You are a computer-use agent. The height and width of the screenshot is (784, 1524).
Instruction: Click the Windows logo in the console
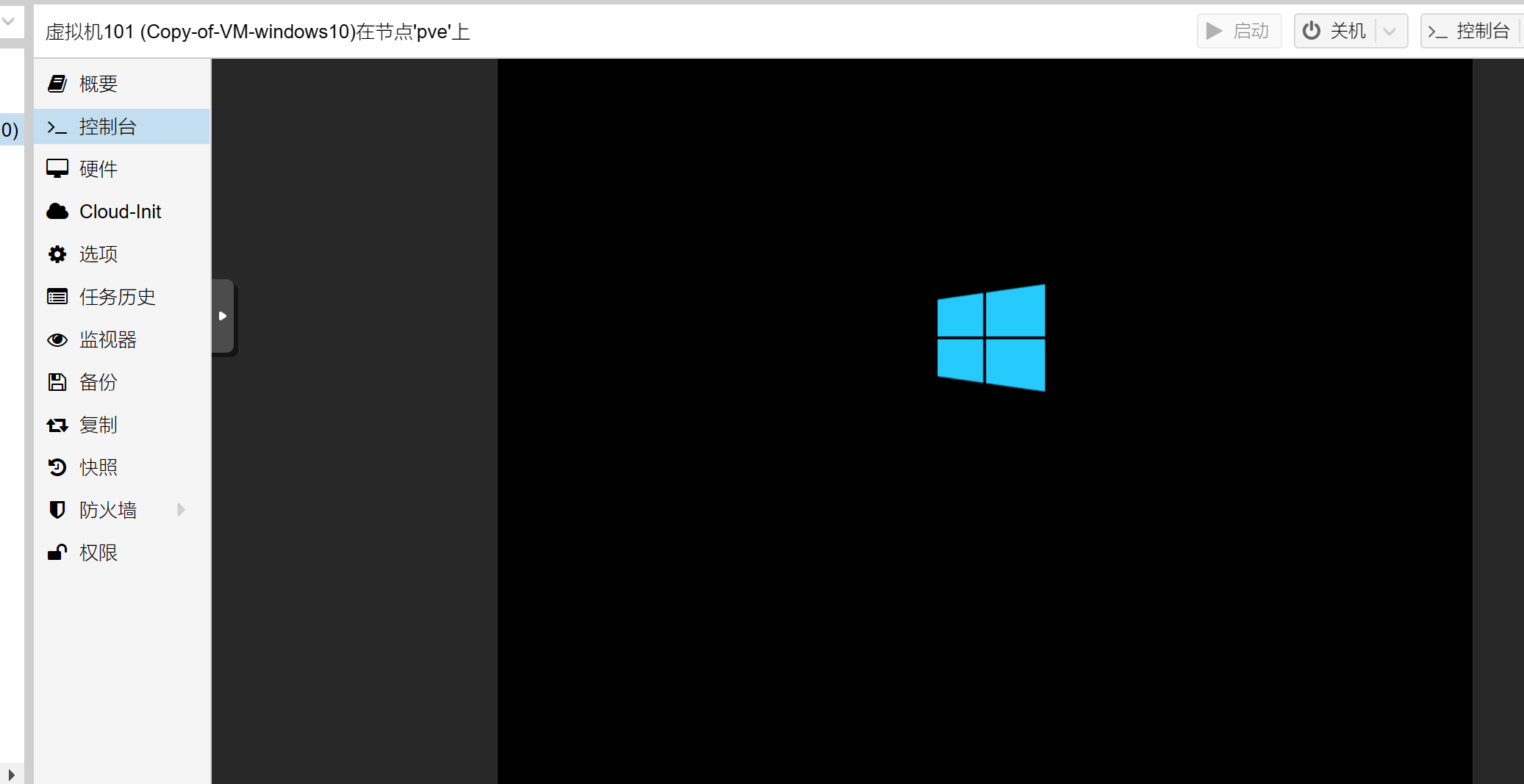[991, 338]
